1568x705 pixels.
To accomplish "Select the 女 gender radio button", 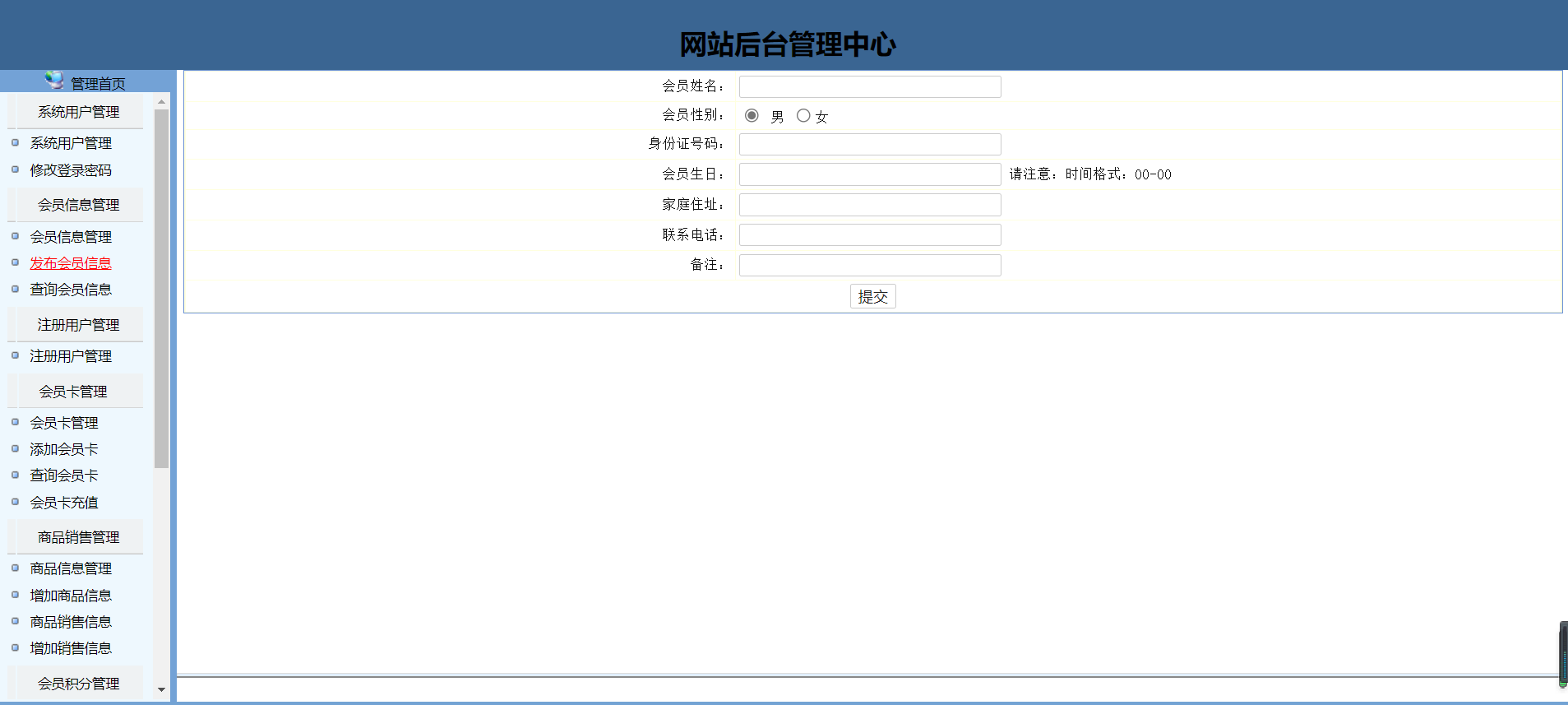I will pyautogui.click(x=803, y=116).
